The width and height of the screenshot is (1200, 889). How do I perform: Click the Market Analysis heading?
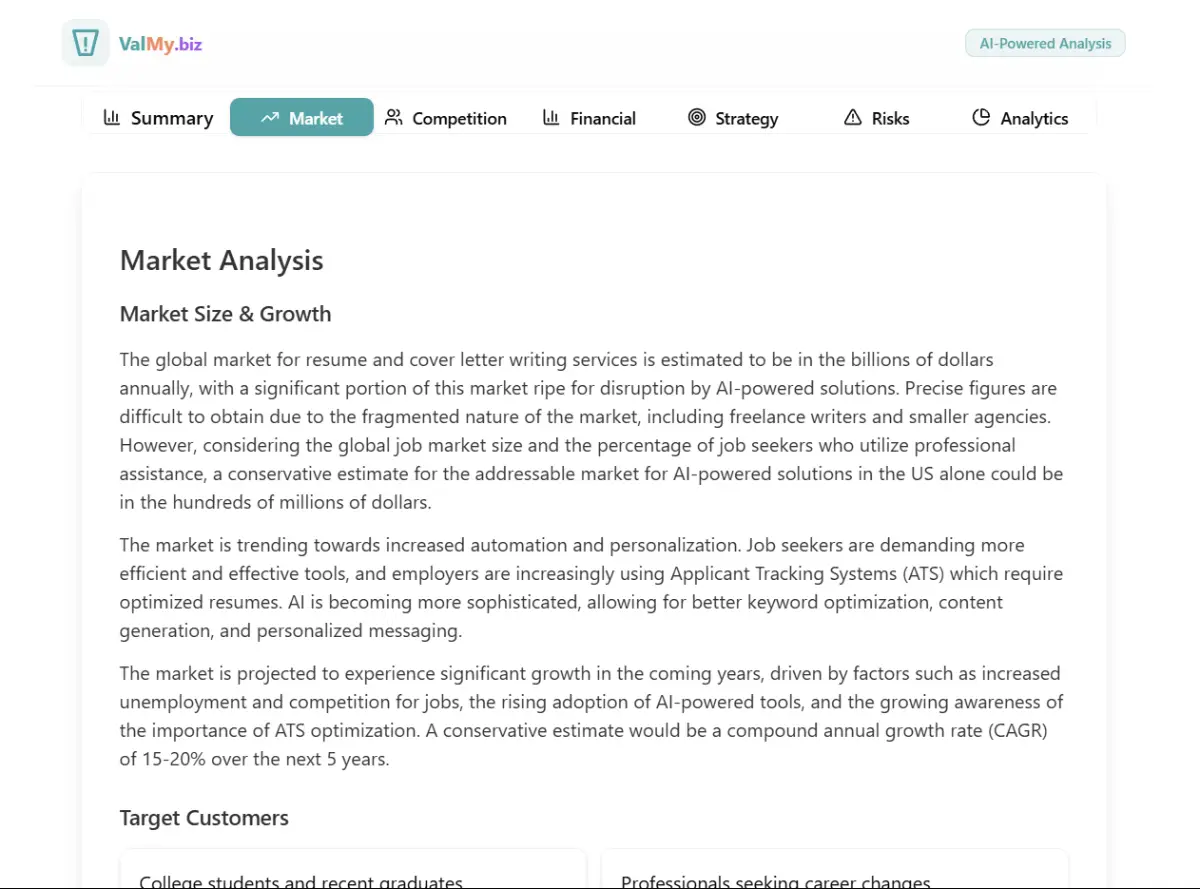point(221,261)
